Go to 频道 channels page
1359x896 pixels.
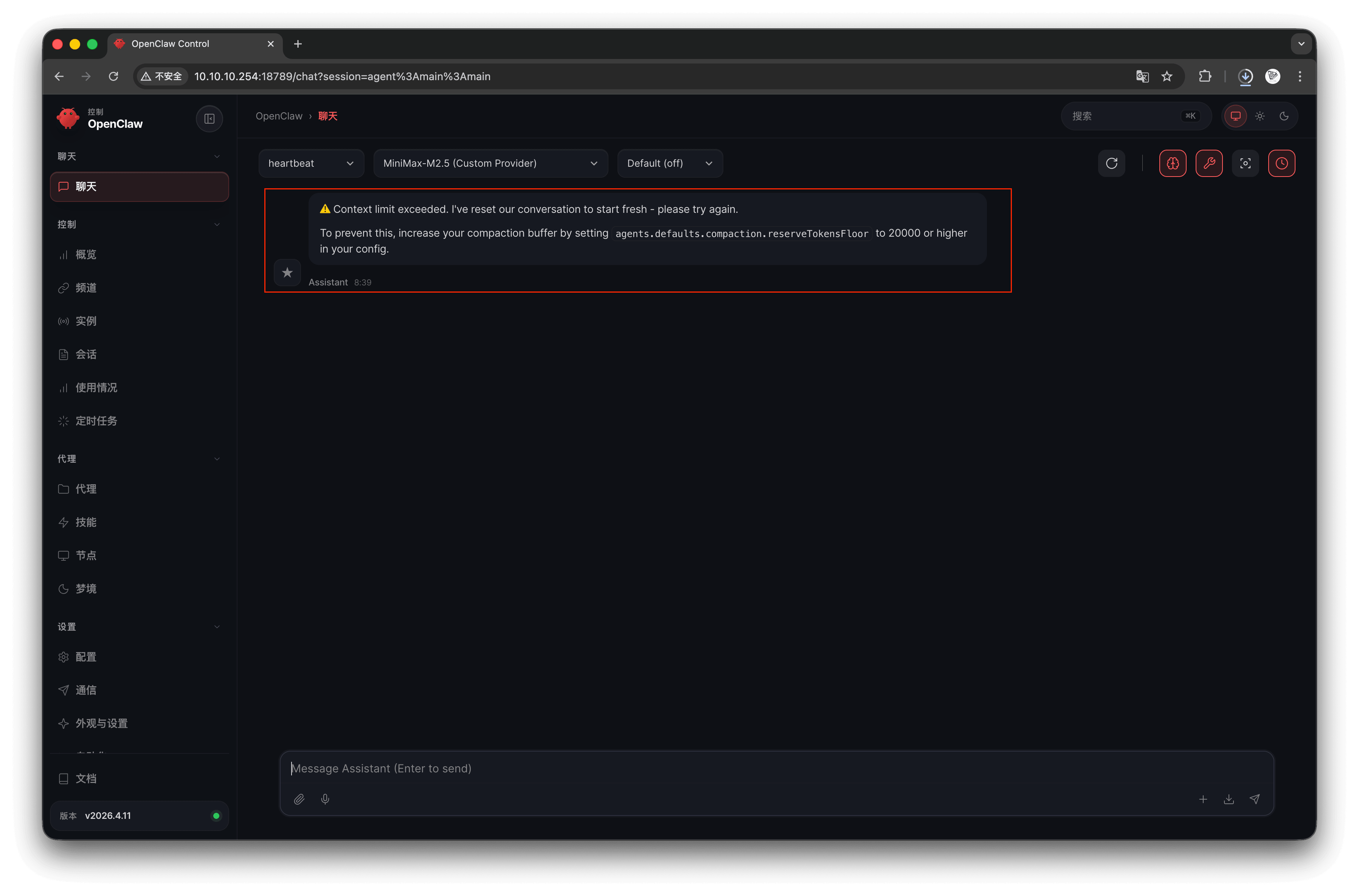click(139, 288)
